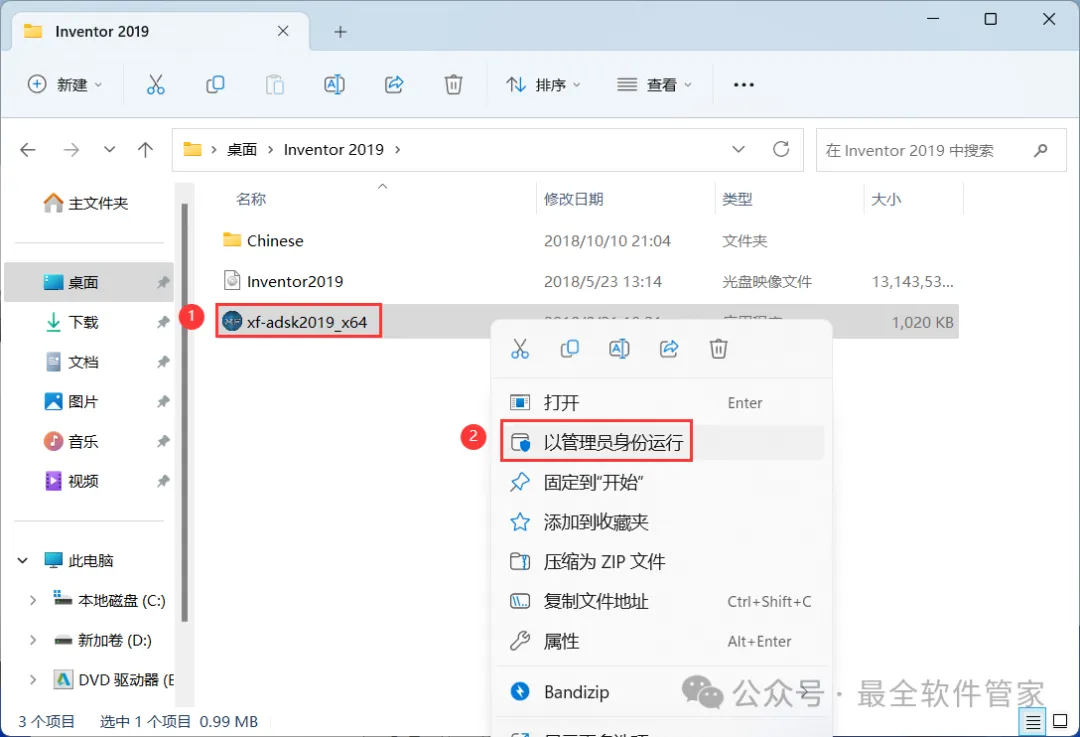Expand 新加卷 (D:) tree node
This screenshot has width=1080, height=737.
coord(32,641)
